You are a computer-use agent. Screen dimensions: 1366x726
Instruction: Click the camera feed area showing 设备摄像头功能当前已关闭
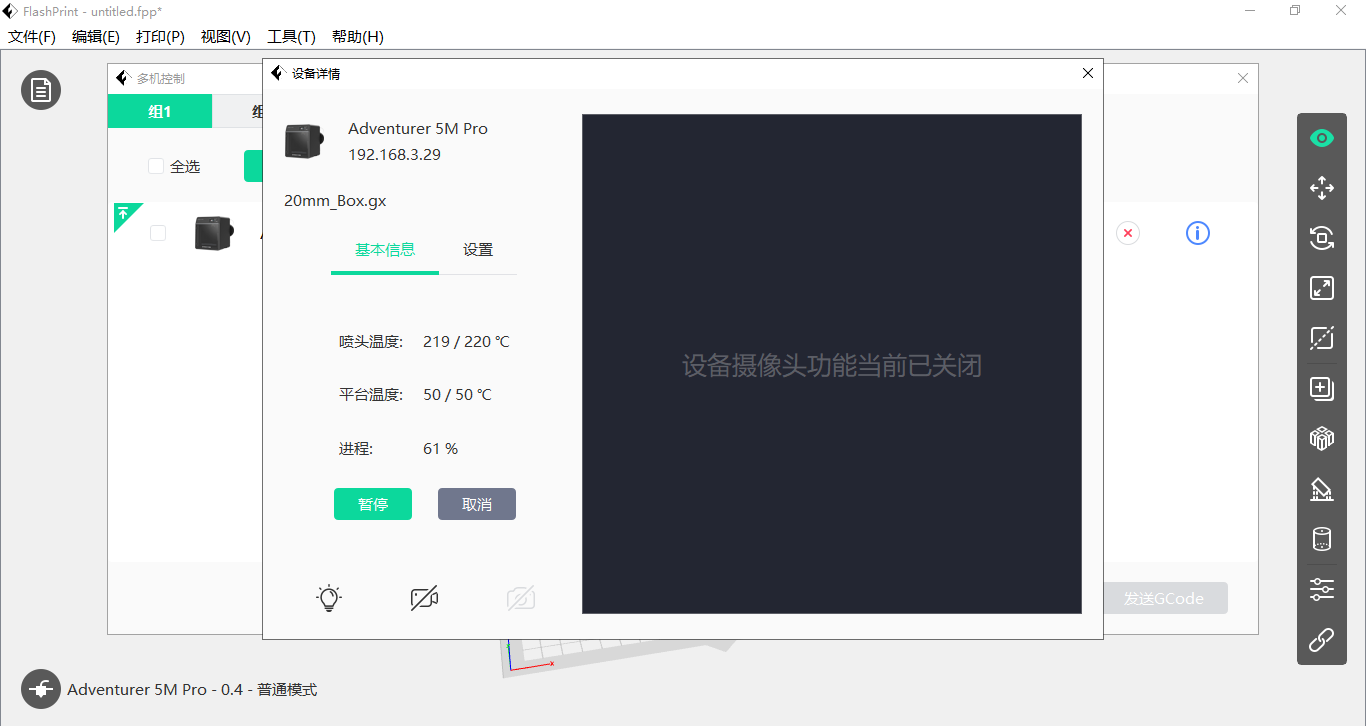pyautogui.click(x=832, y=364)
